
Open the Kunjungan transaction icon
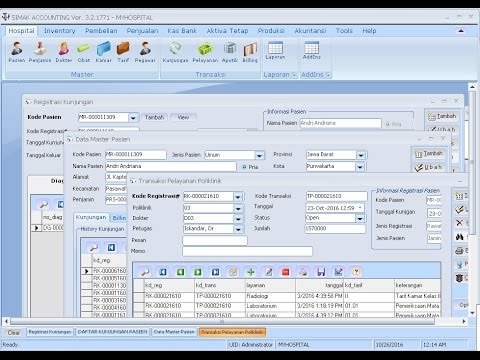[x=175, y=52]
